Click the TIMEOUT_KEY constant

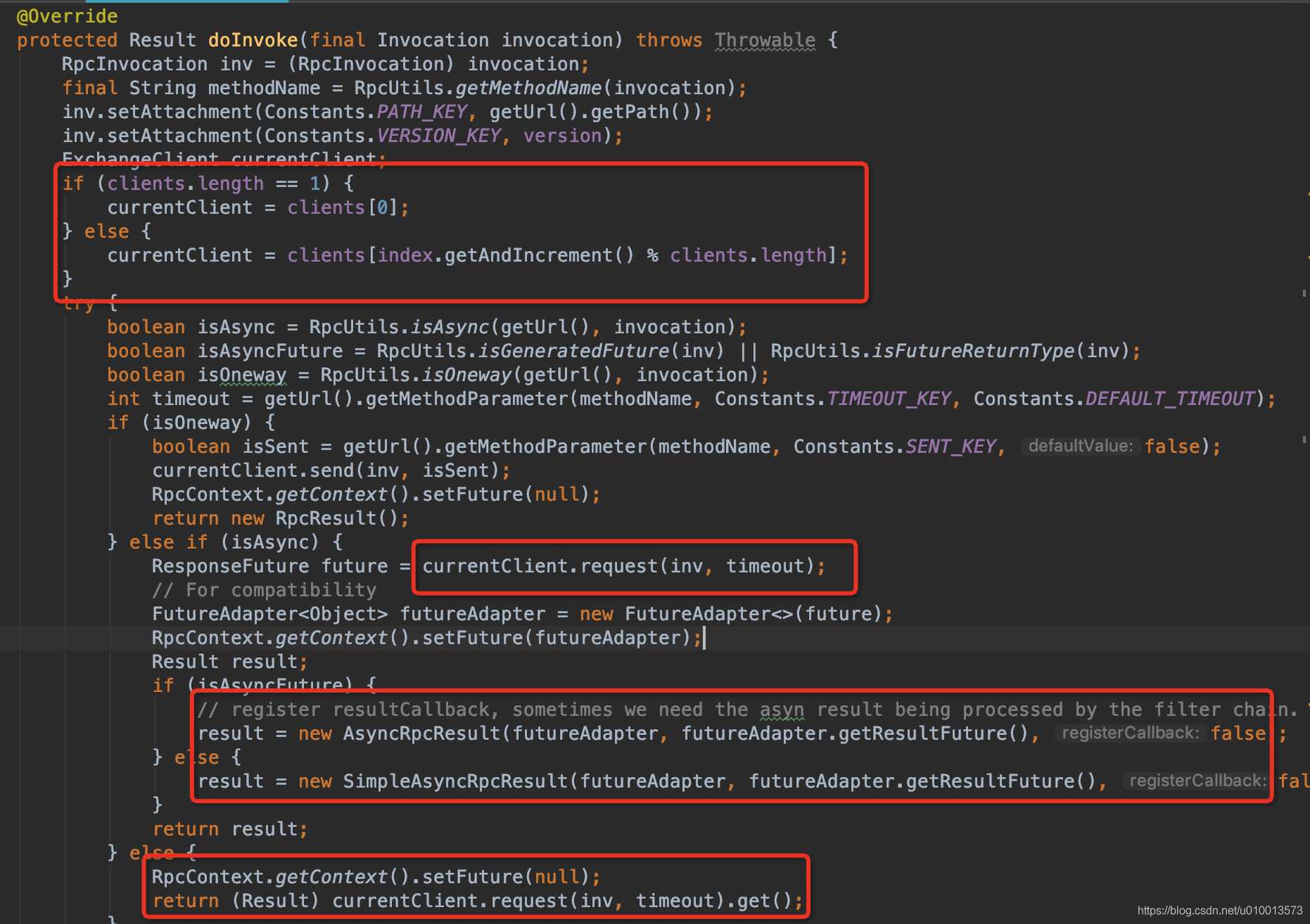889,399
